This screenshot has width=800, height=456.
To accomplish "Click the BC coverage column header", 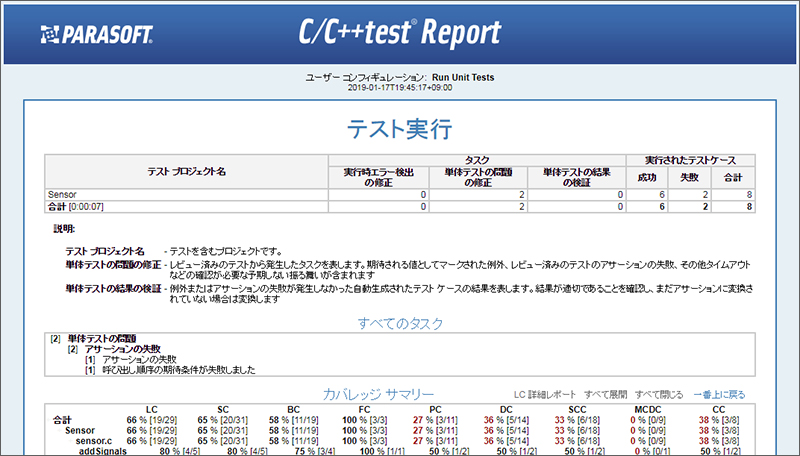I will coord(293,410).
